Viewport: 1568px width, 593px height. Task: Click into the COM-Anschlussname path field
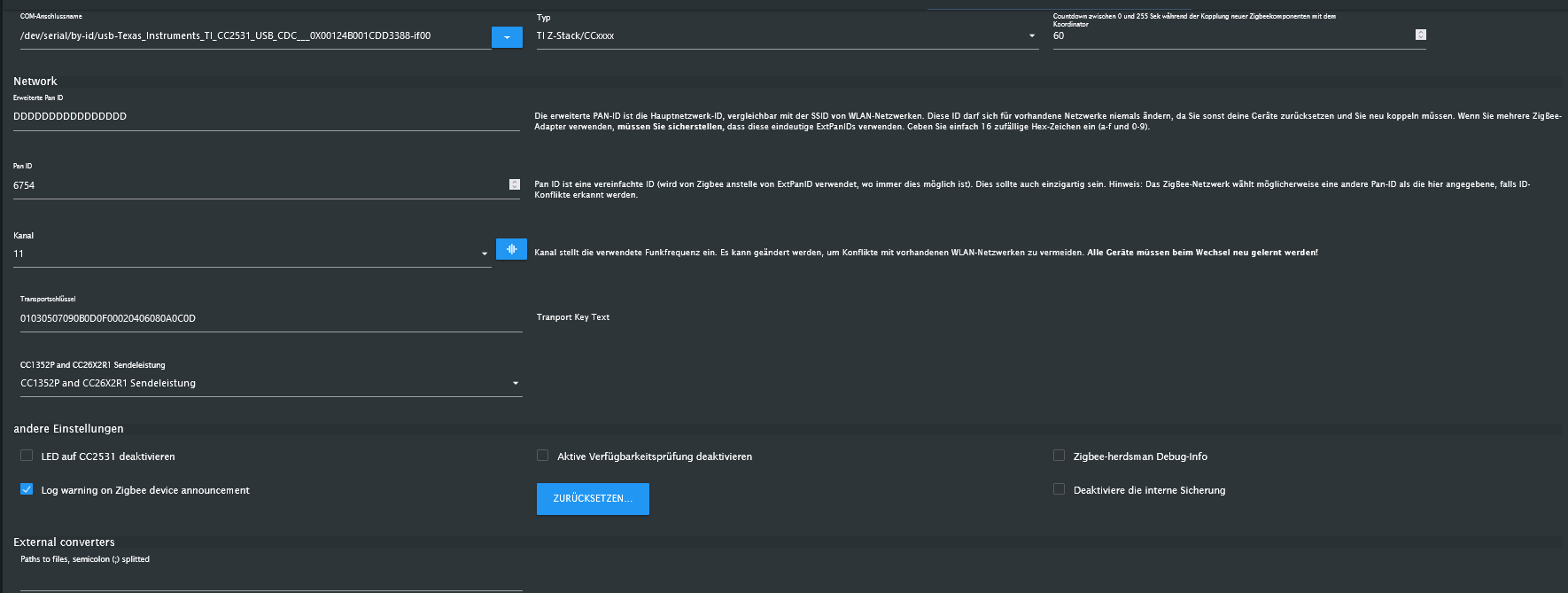pyautogui.click(x=254, y=36)
